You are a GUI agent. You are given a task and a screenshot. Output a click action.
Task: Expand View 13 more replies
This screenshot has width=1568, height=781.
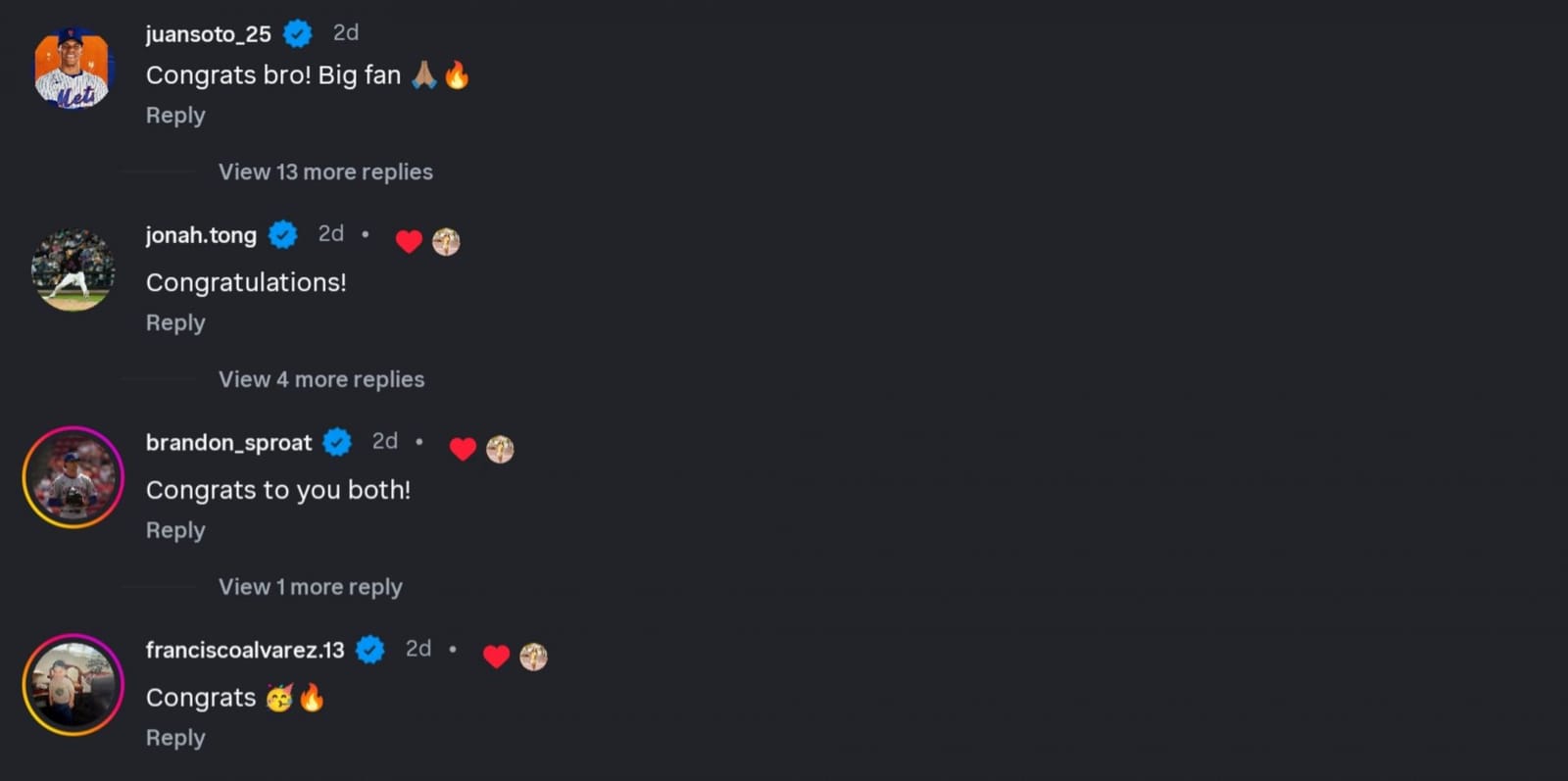(x=325, y=171)
